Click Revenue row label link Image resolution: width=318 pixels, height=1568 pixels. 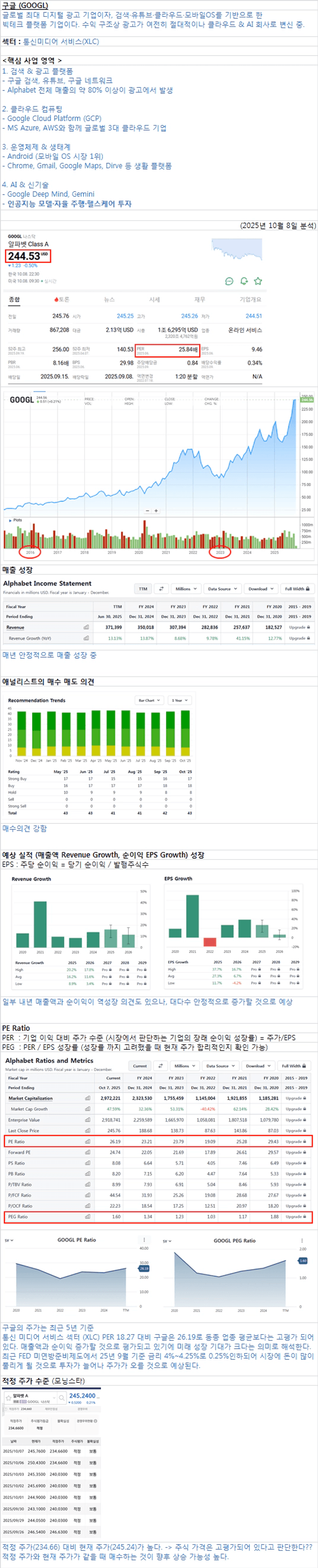click(15, 627)
